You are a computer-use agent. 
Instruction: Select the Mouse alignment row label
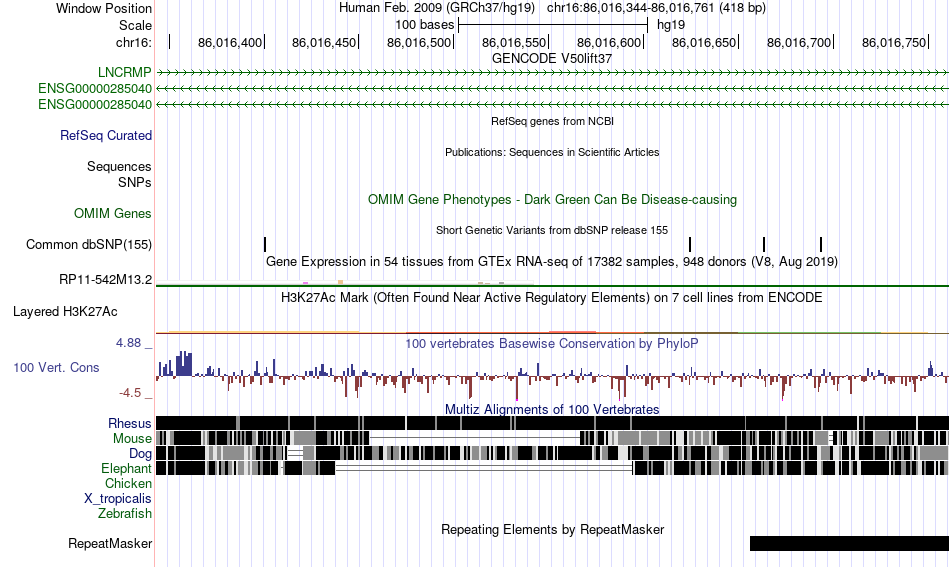(x=132, y=438)
